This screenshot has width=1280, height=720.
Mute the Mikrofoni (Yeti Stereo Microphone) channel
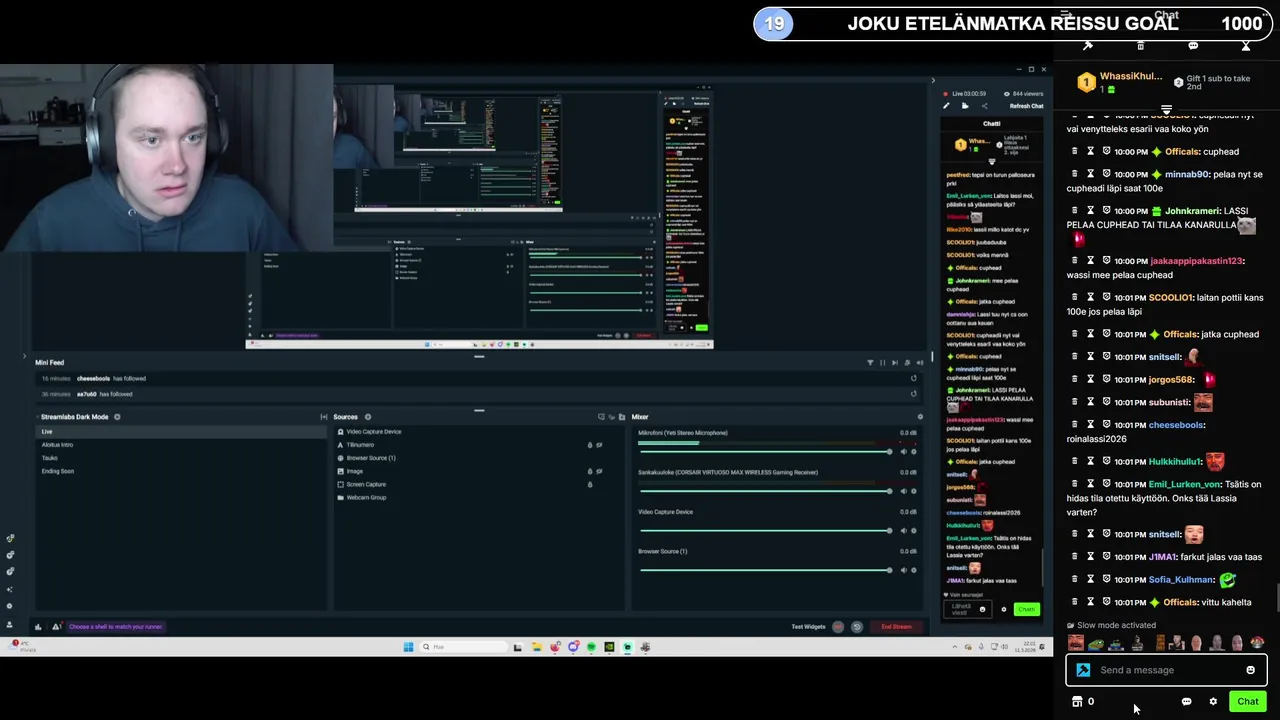[x=904, y=452]
